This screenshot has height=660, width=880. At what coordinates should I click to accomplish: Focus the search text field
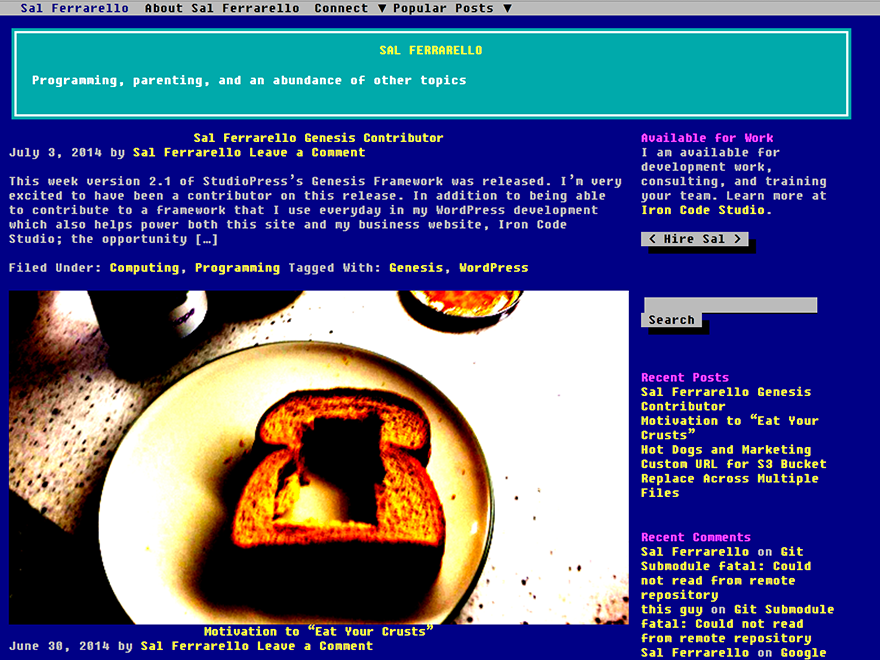coord(730,305)
